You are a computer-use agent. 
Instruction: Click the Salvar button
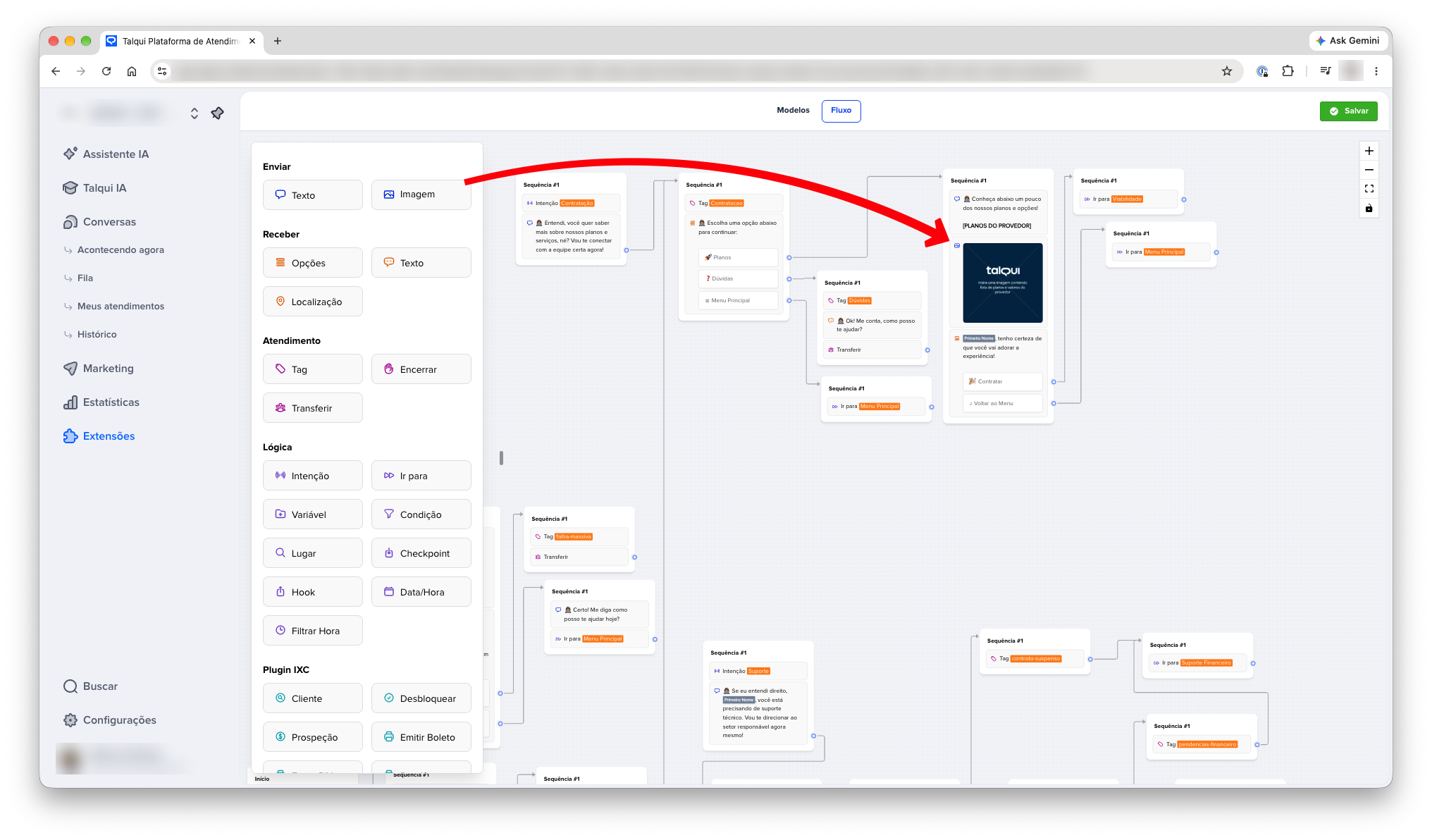pyautogui.click(x=1348, y=111)
